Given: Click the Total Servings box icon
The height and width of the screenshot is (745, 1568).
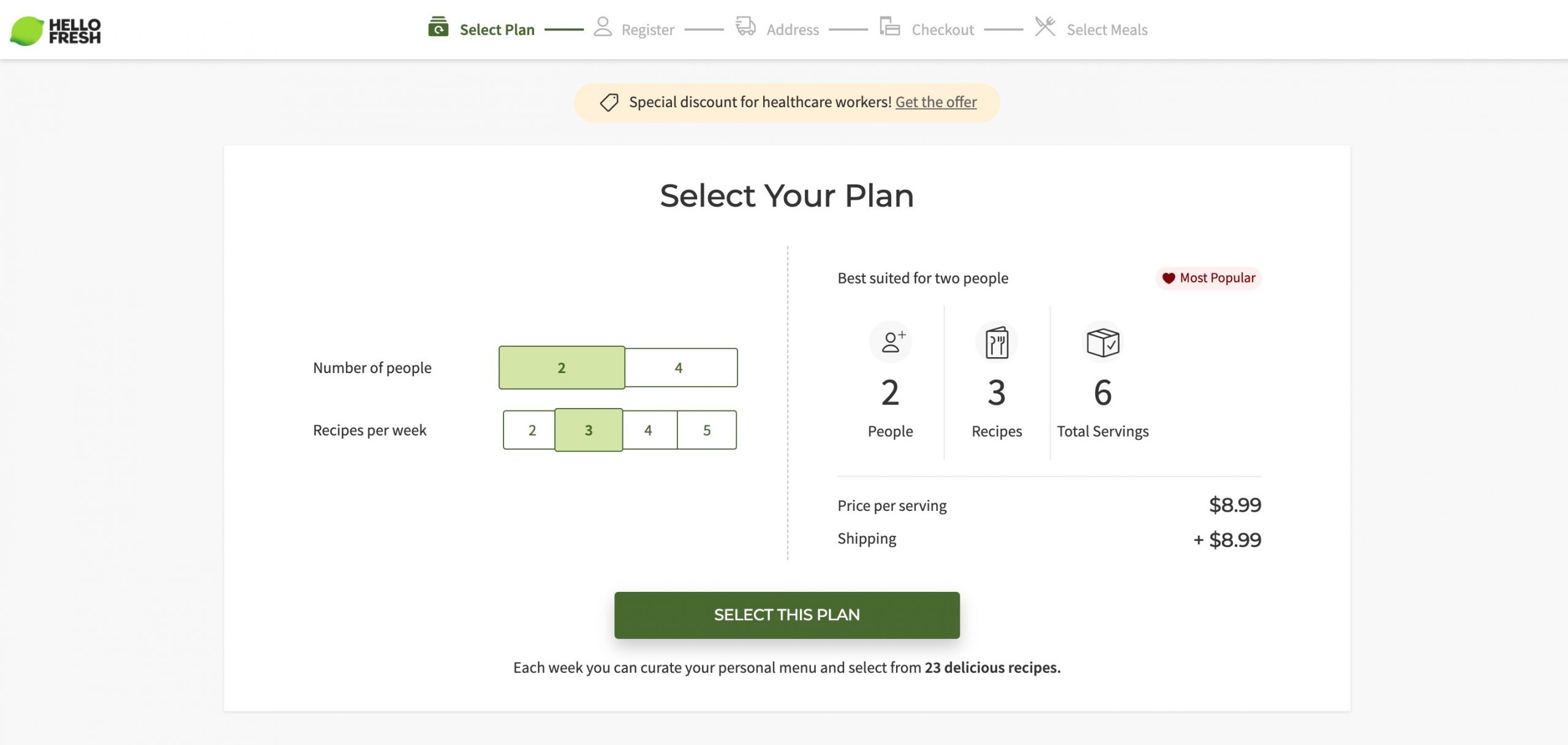Looking at the screenshot, I should pos(1102,342).
